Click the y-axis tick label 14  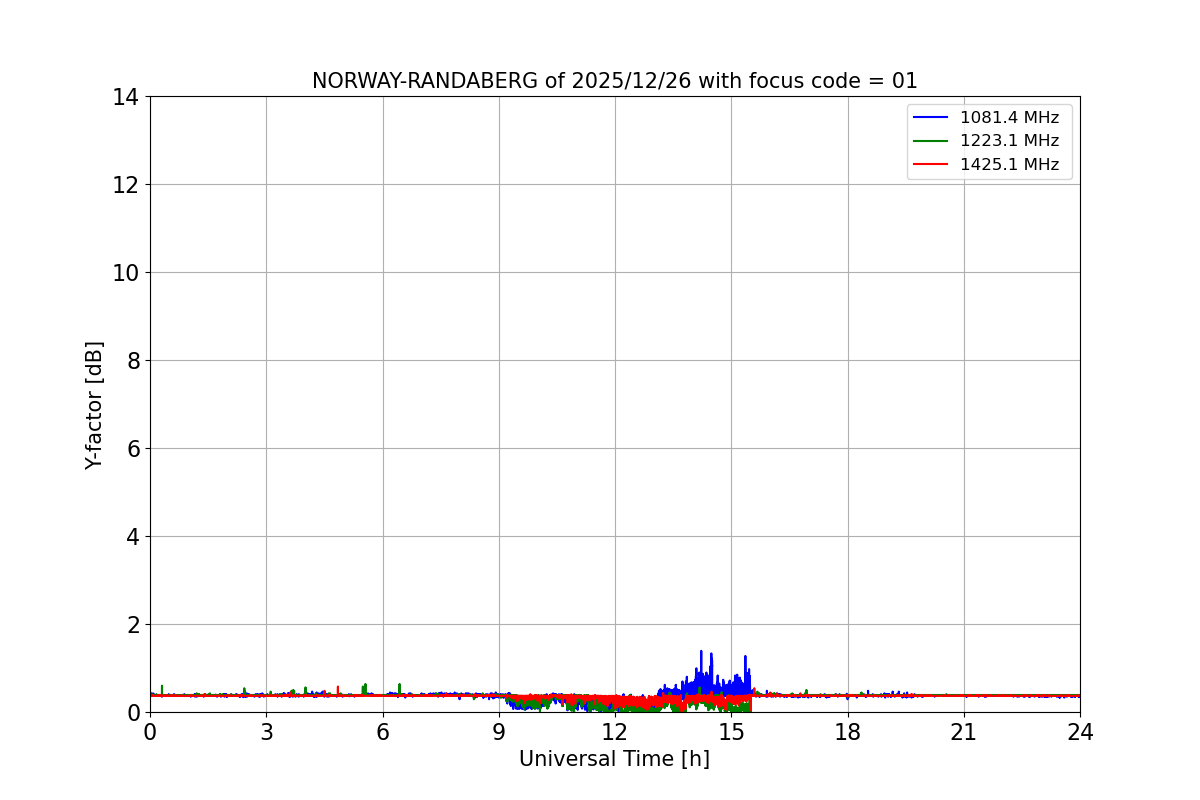pyautogui.click(x=126, y=97)
